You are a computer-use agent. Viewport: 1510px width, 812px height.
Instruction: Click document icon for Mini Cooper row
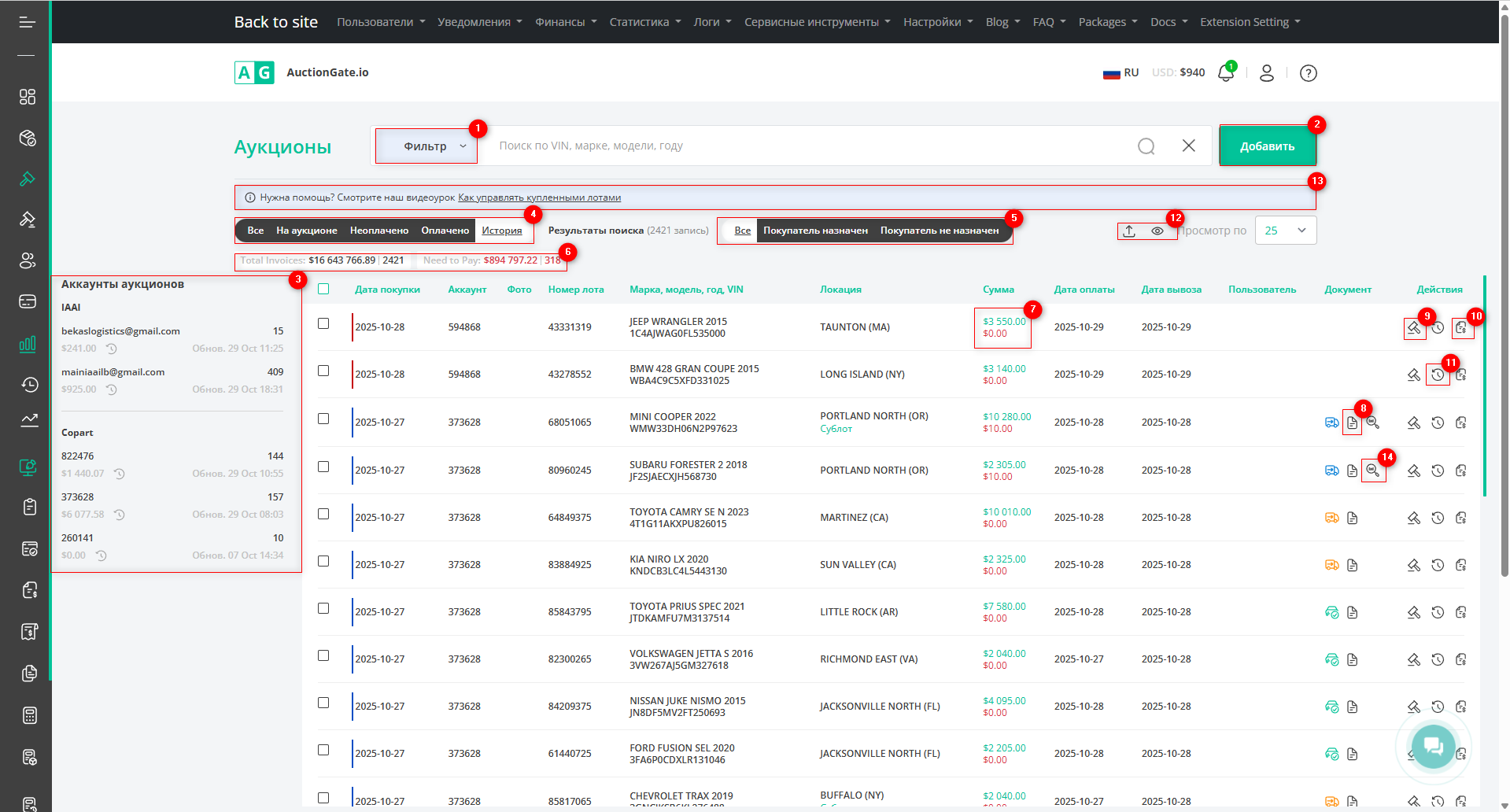coord(1352,423)
